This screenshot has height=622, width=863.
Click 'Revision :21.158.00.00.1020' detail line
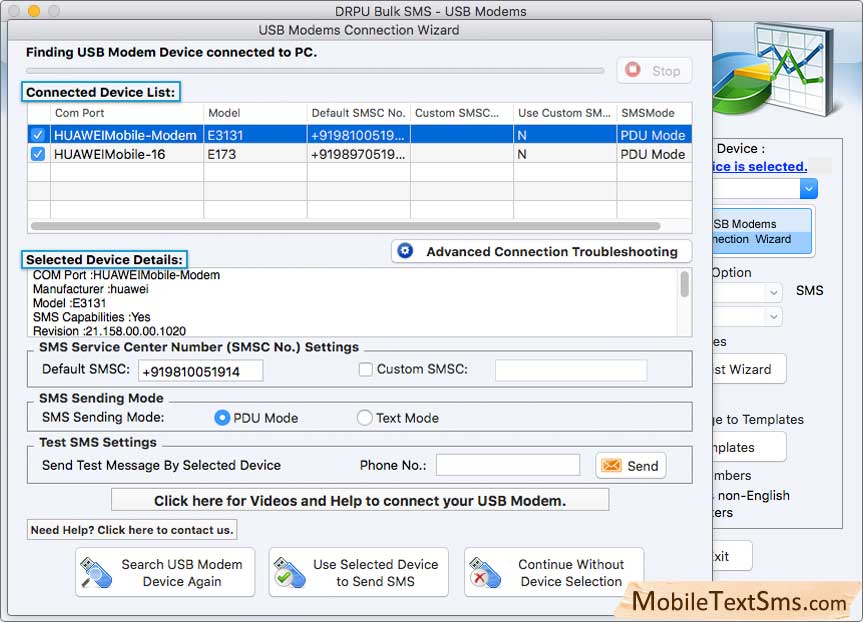[110, 331]
